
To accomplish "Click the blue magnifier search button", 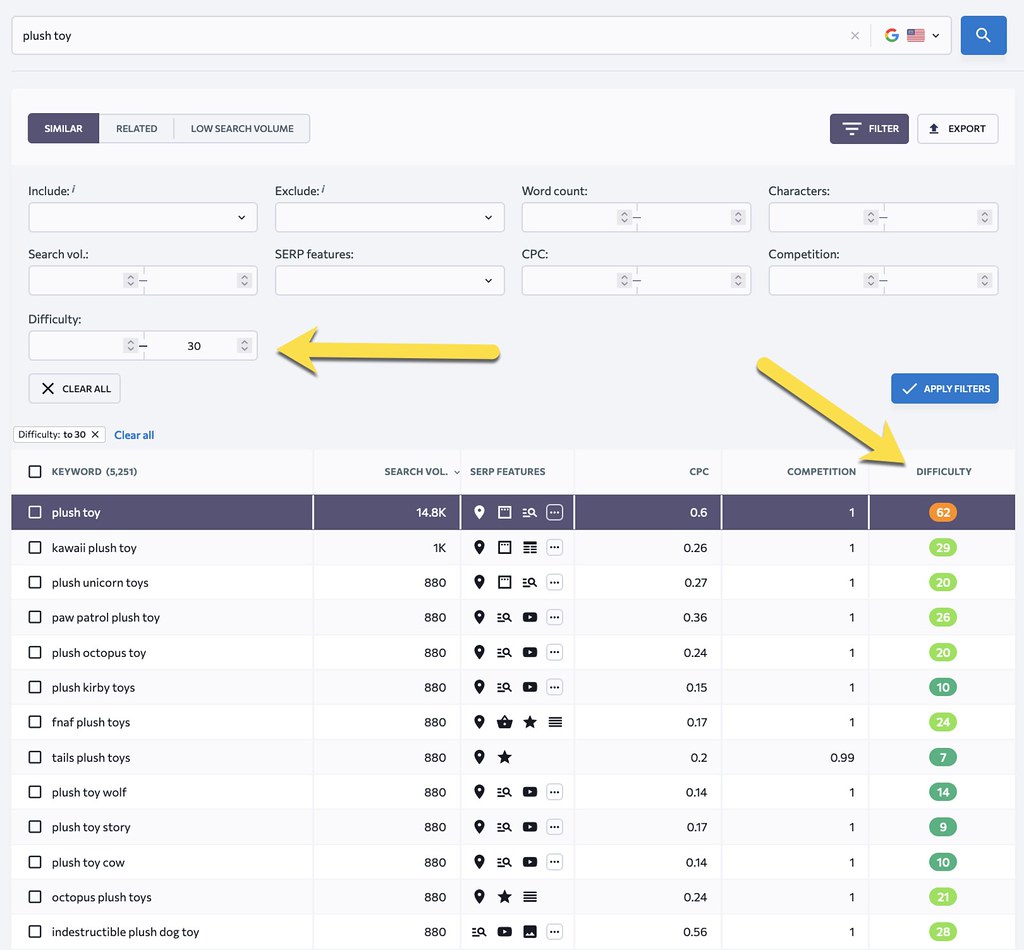I will pyautogui.click(x=983, y=35).
